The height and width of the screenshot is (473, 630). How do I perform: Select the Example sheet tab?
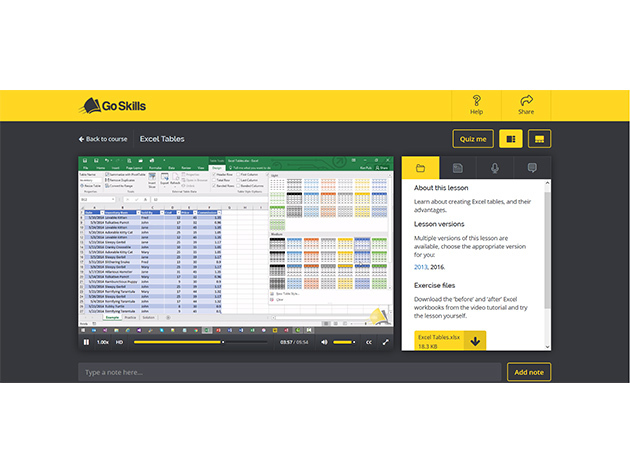pos(112,317)
